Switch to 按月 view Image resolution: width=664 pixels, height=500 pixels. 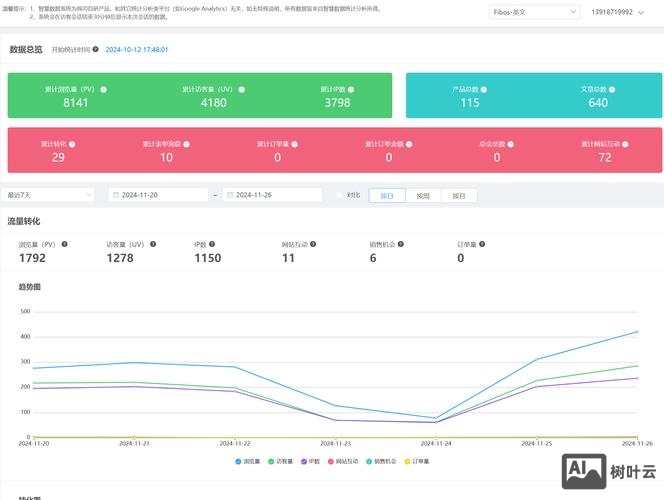coord(458,196)
